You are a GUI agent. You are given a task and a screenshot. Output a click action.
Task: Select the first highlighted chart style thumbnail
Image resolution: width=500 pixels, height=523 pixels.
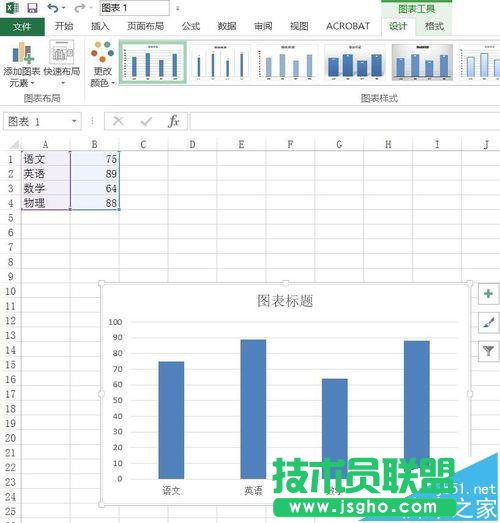pyautogui.click(x=153, y=63)
